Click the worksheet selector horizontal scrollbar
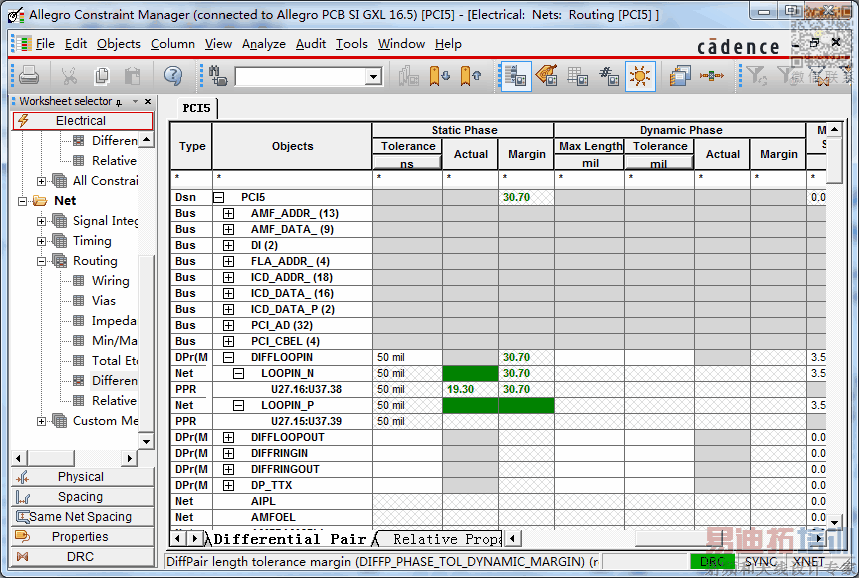Viewport: 859px width, 578px height. [75, 458]
